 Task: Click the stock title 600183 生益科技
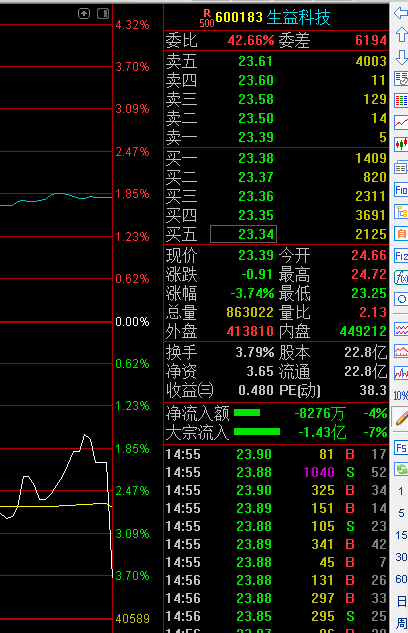(x=273, y=17)
